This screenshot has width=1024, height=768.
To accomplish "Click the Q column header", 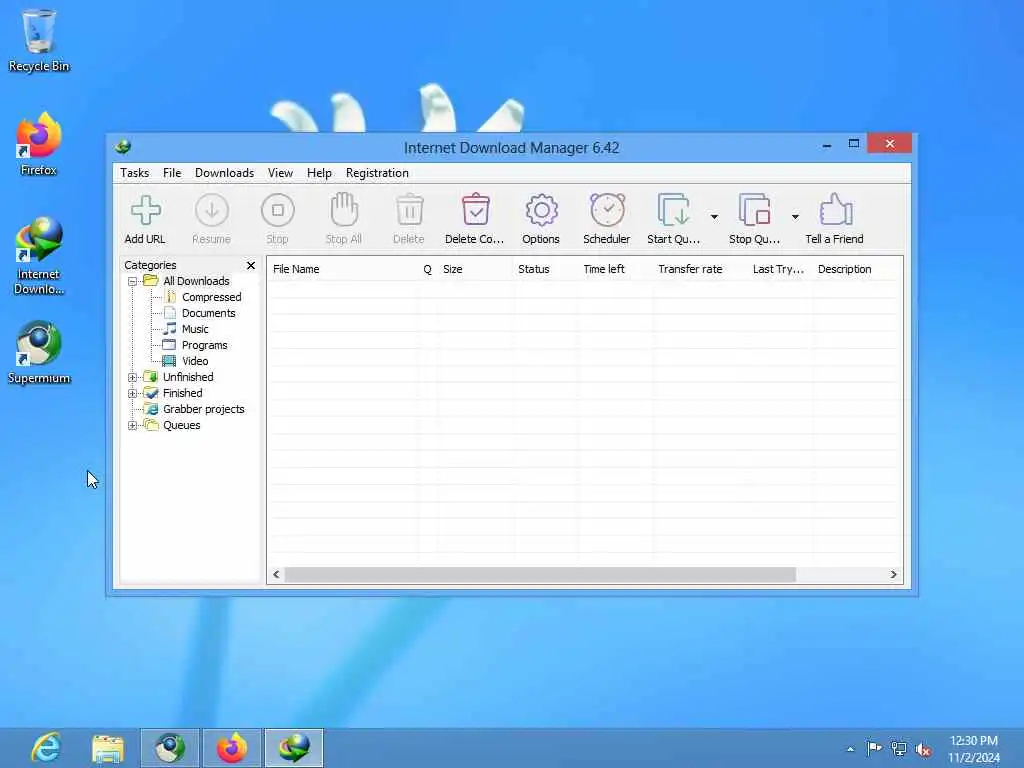I will [x=427, y=269].
